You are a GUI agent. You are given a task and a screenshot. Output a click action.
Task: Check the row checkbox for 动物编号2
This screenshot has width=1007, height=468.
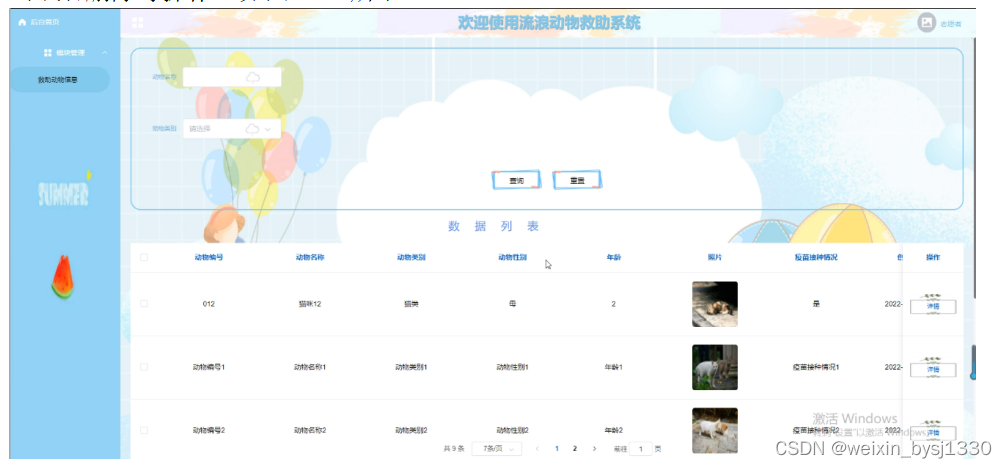pos(144,430)
